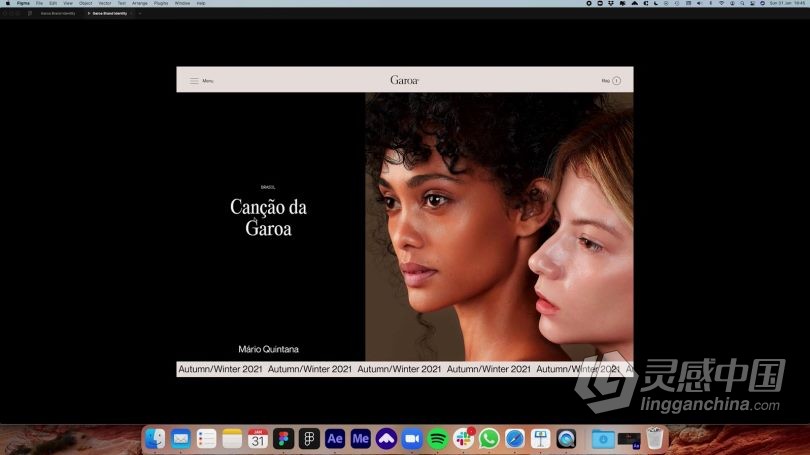Click the Garoa logo in the header
This screenshot has width=810, height=455.
pos(404,80)
